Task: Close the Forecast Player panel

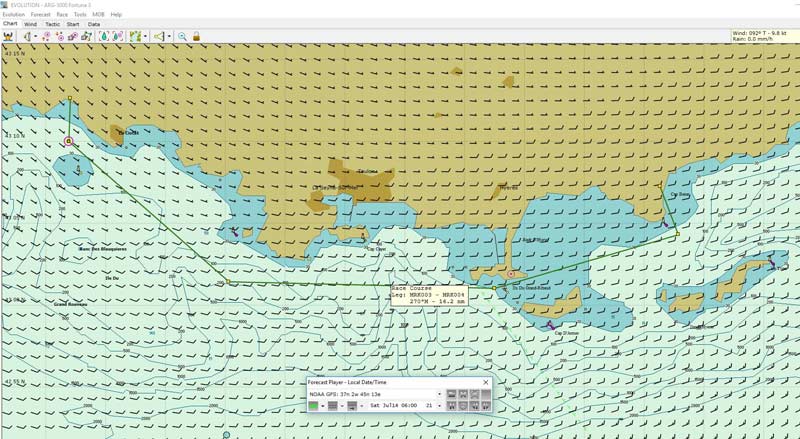Action: [x=486, y=382]
